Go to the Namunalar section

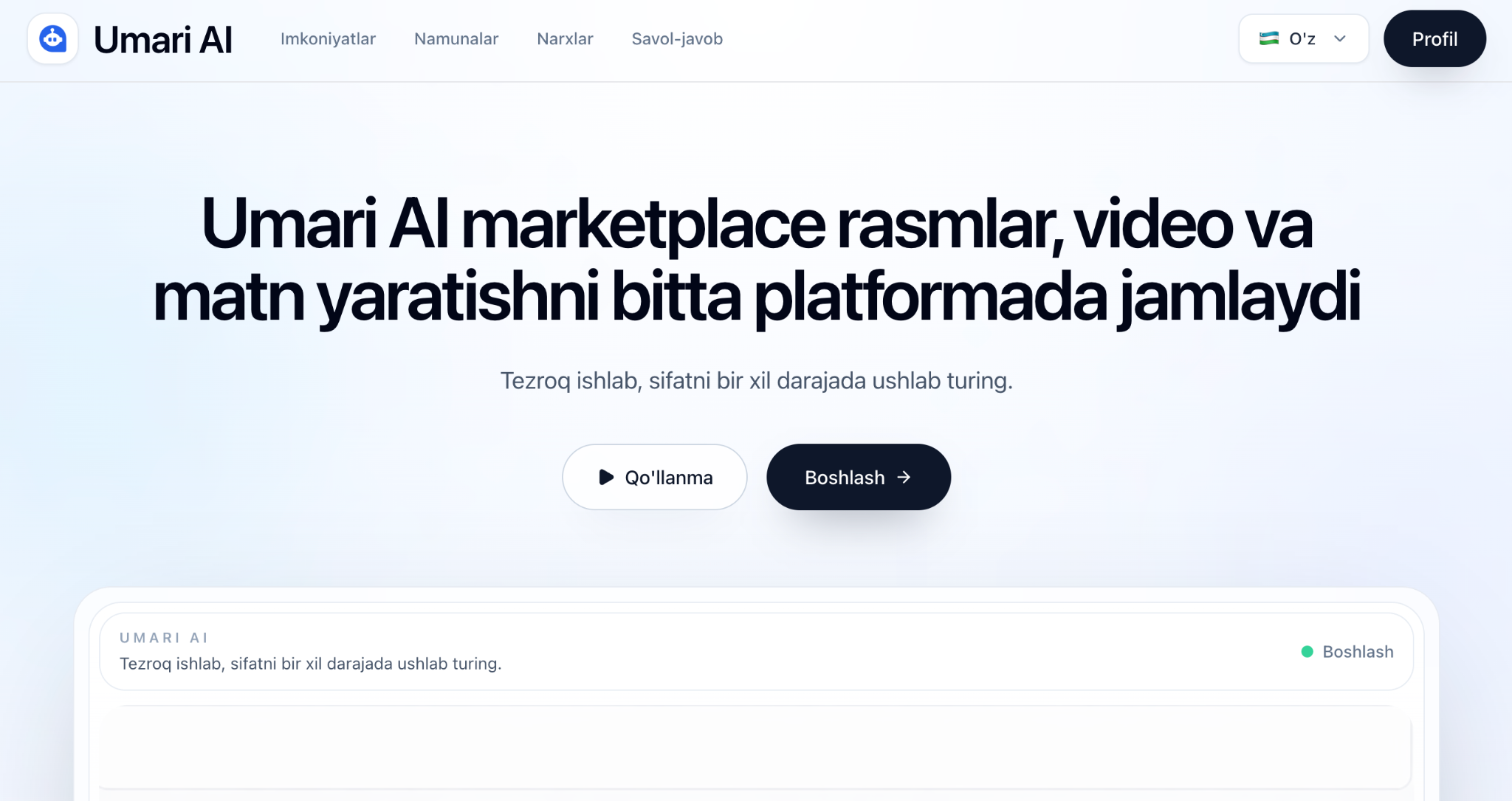(x=456, y=39)
